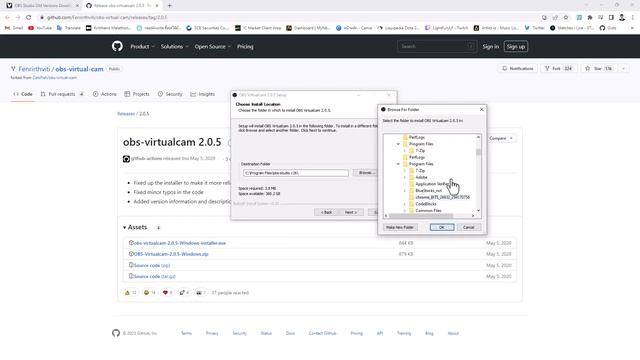640x360 pixels.
Task: Download Source code (tar.gz) asset
Action: [155, 276]
